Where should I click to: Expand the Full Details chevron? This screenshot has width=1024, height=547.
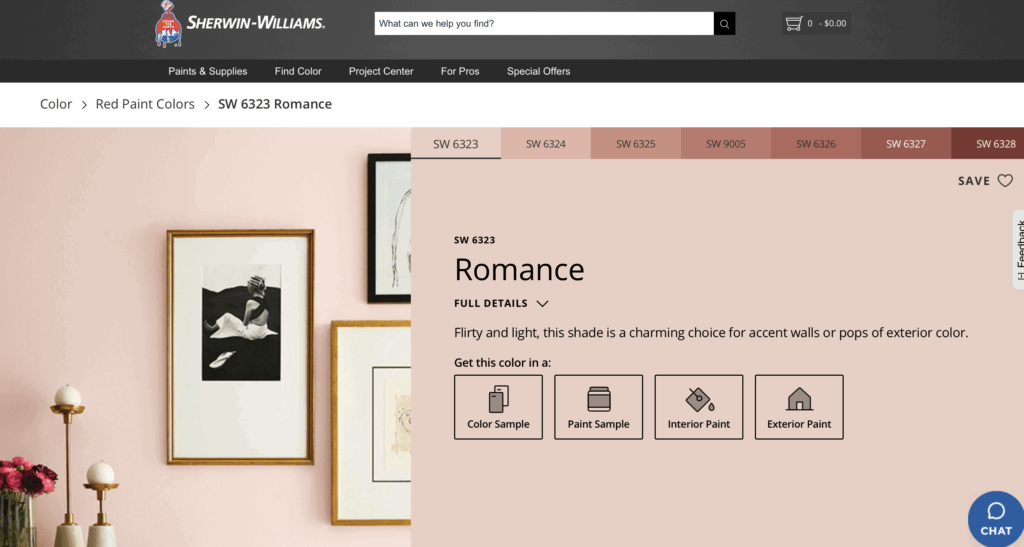[542, 304]
